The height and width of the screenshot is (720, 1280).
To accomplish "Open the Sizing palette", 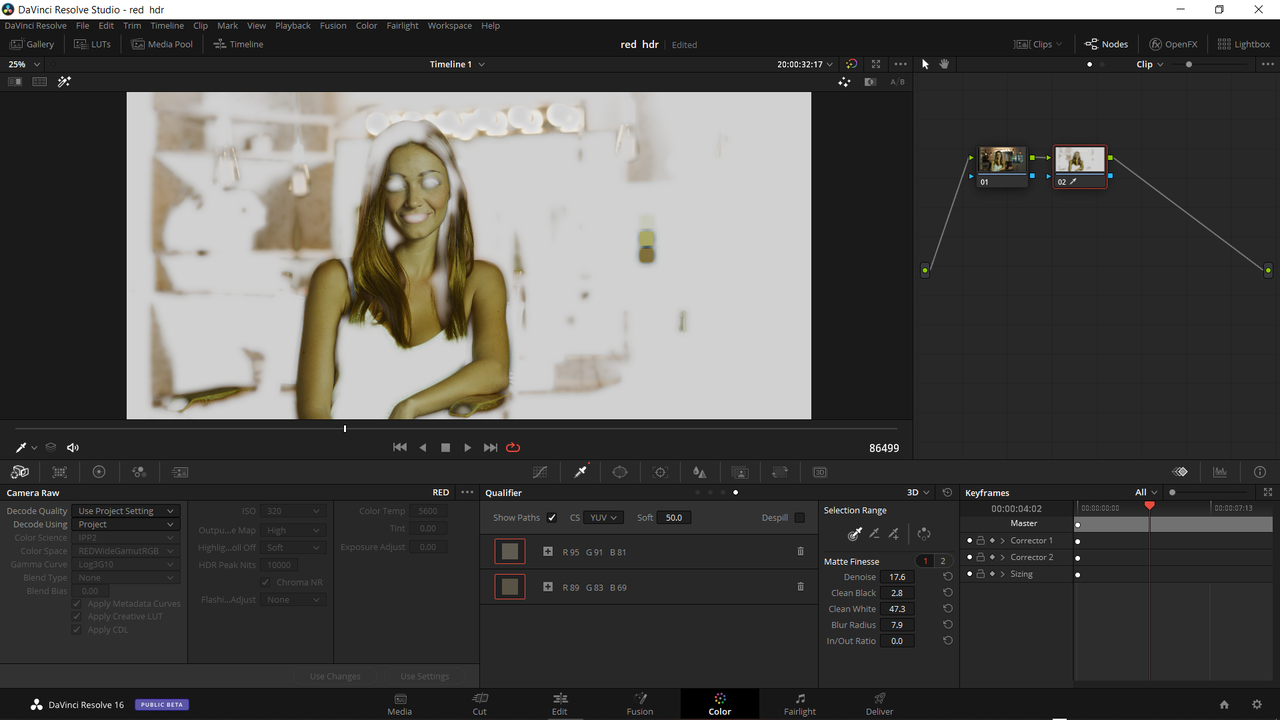I will (x=780, y=472).
